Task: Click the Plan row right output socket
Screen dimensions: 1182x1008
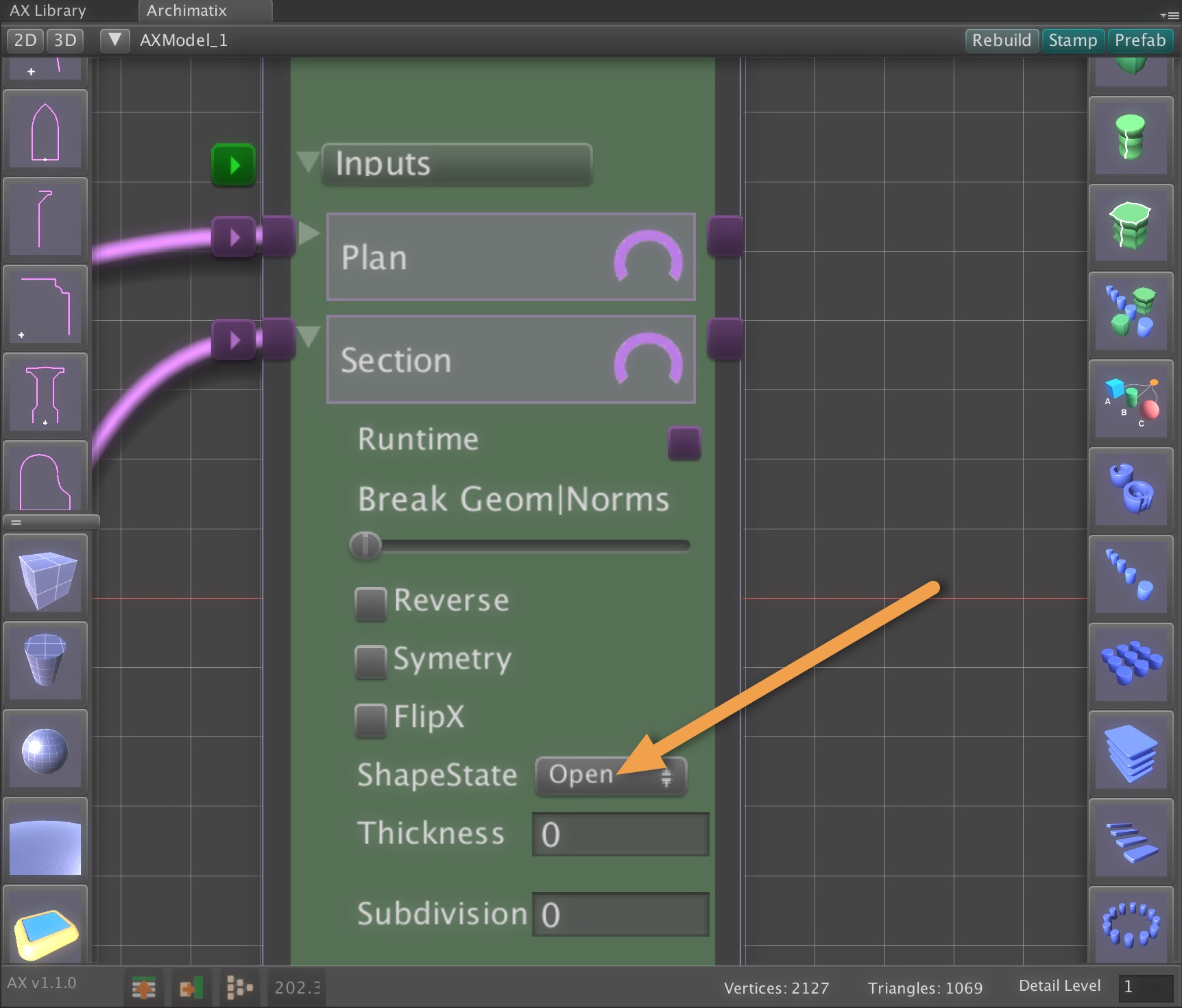Action: coord(725,237)
